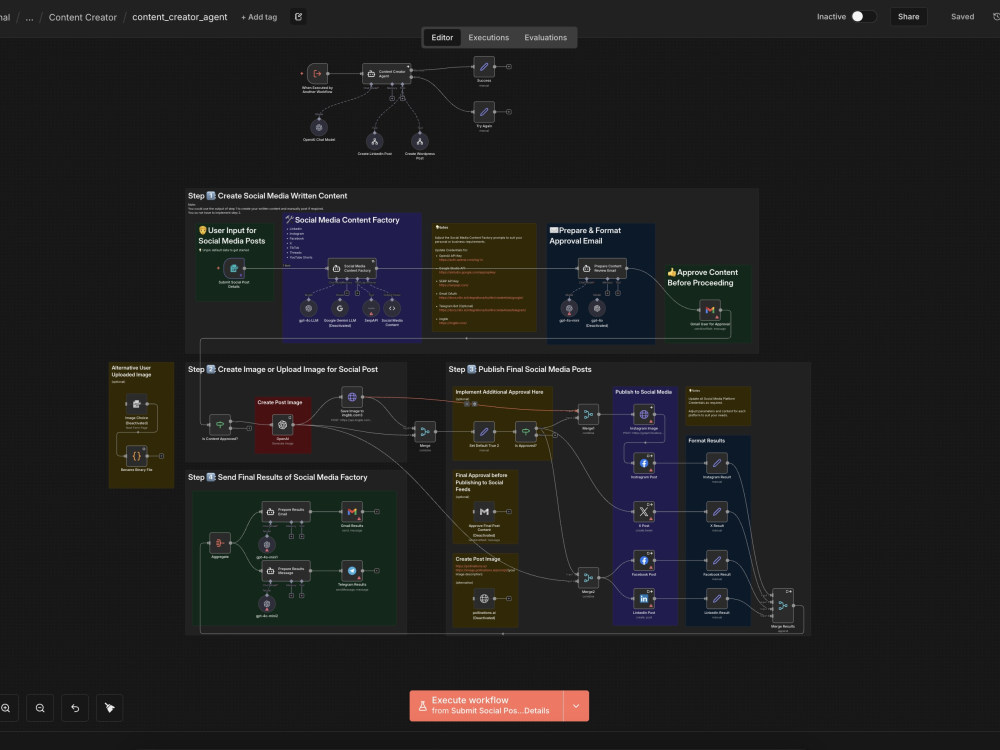Zoom out the canvas with minus magnifier
Image resolution: width=1000 pixels, height=750 pixels.
tap(40, 708)
